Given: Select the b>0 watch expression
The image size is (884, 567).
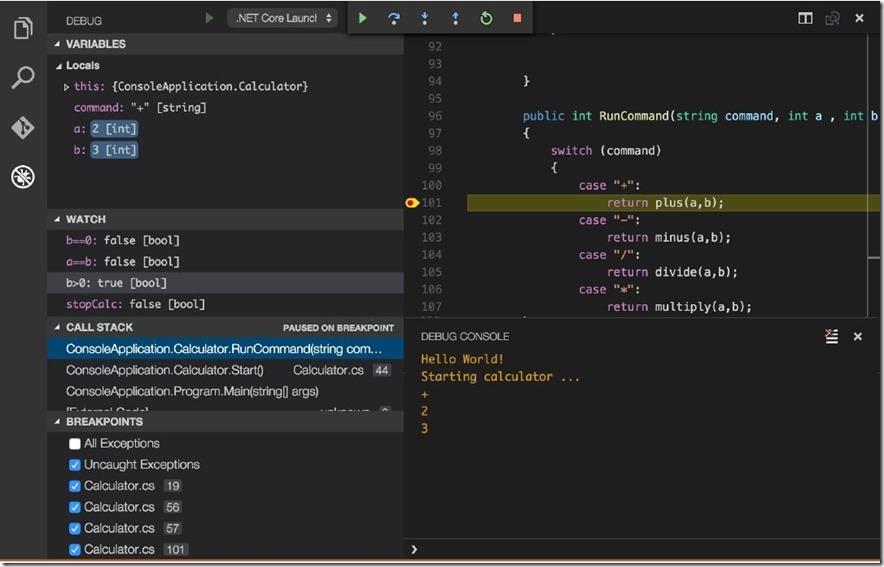Looking at the screenshot, I should tap(226, 283).
